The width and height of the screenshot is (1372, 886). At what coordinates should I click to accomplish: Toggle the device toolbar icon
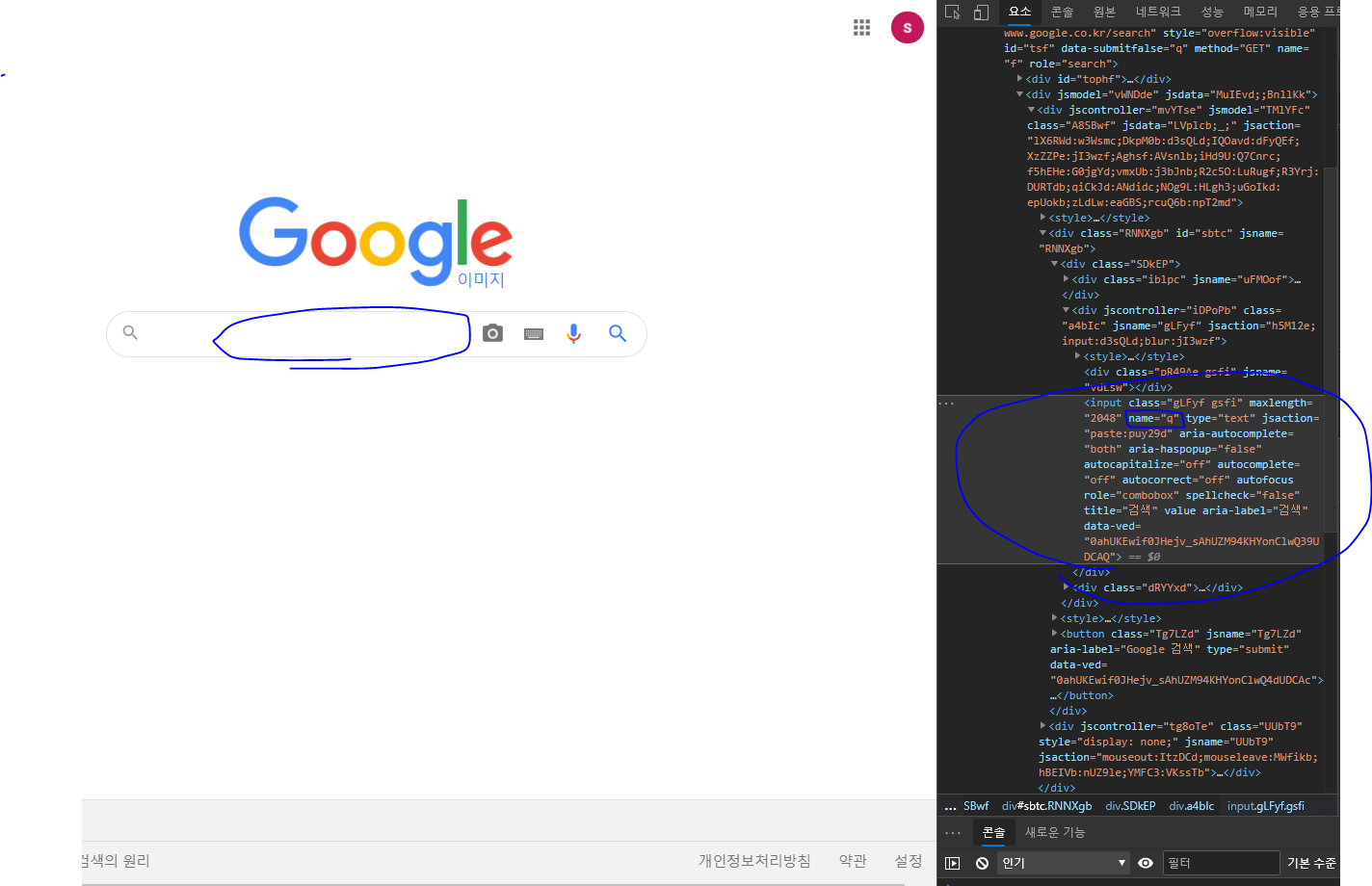(x=981, y=12)
